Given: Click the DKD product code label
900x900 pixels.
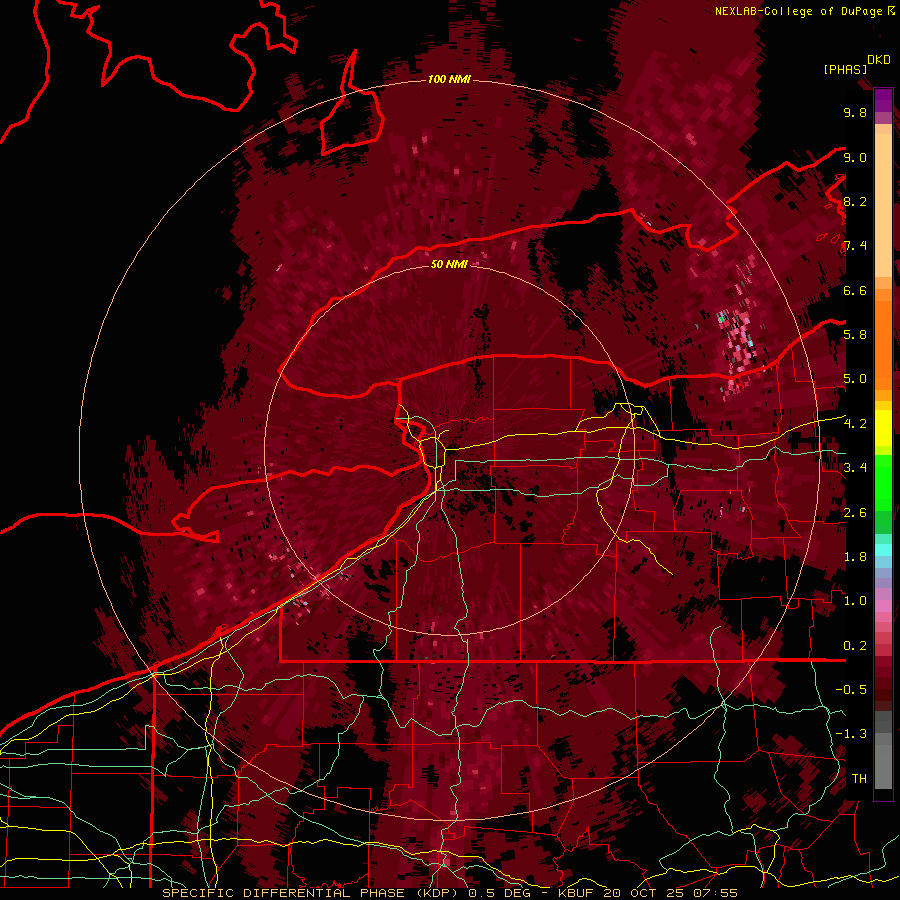Looking at the screenshot, I should click(x=879, y=60).
